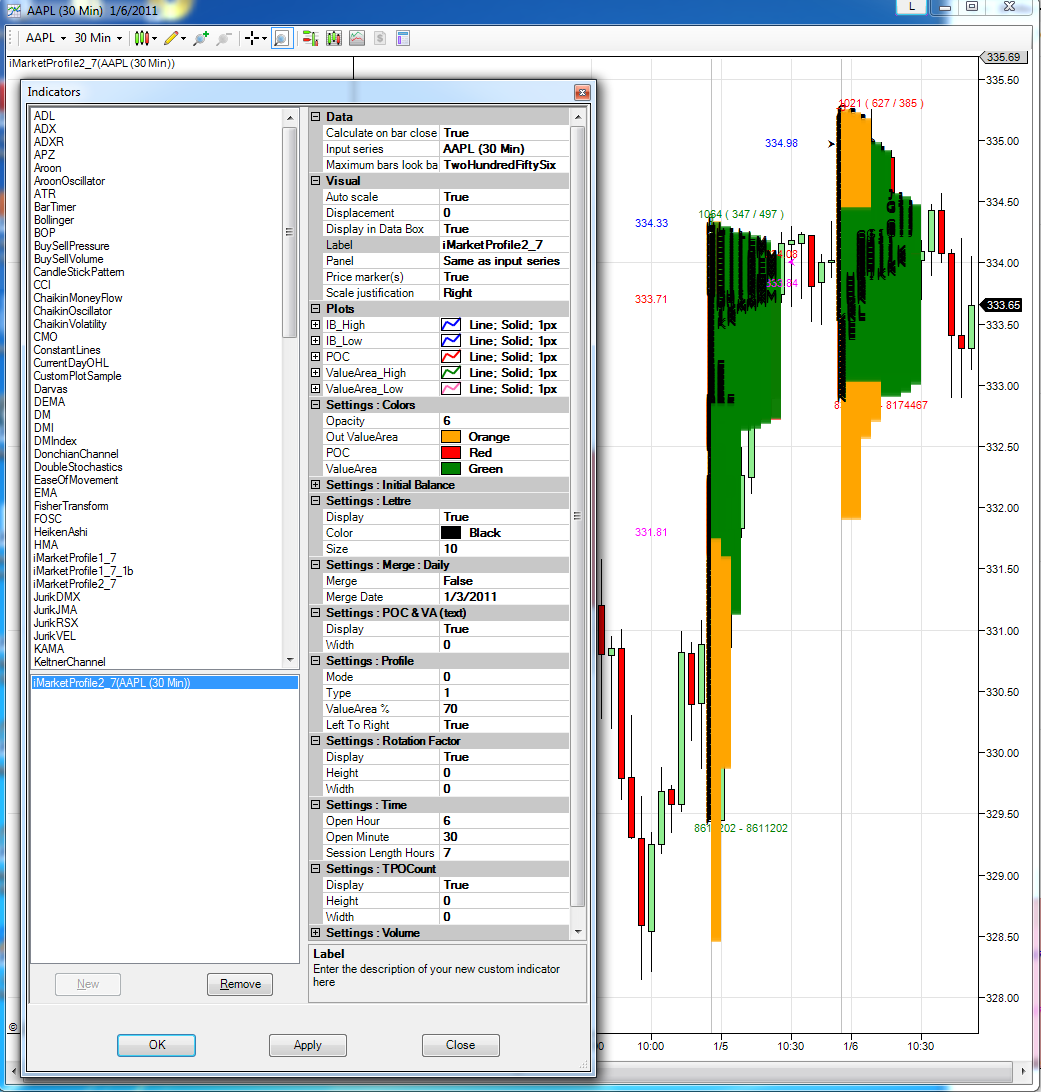Edit the Open Hour value 6
Screen dimensions: 1041x1092
click(x=504, y=822)
